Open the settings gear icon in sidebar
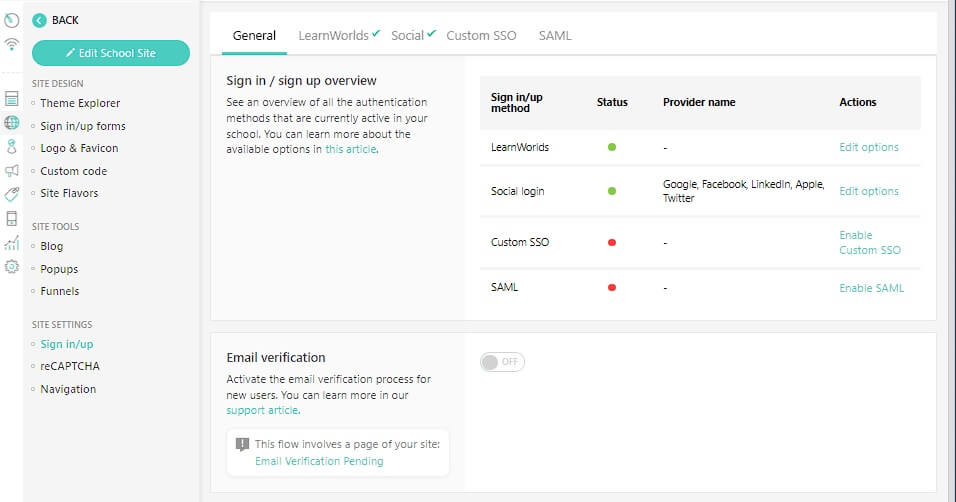This screenshot has width=956, height=502. point(12,267)
